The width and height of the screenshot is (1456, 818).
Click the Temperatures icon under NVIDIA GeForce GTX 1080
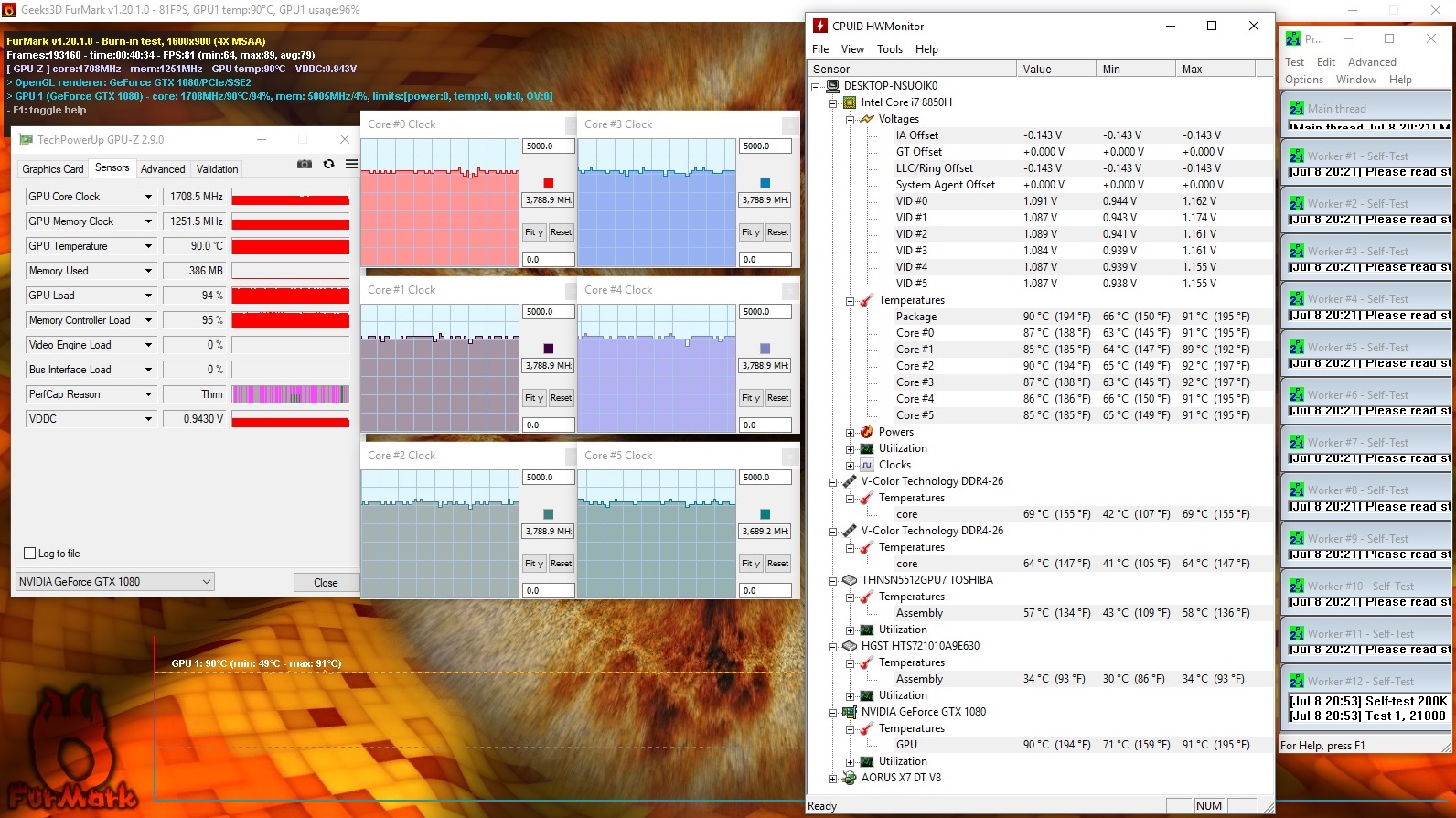coord(867,728)
